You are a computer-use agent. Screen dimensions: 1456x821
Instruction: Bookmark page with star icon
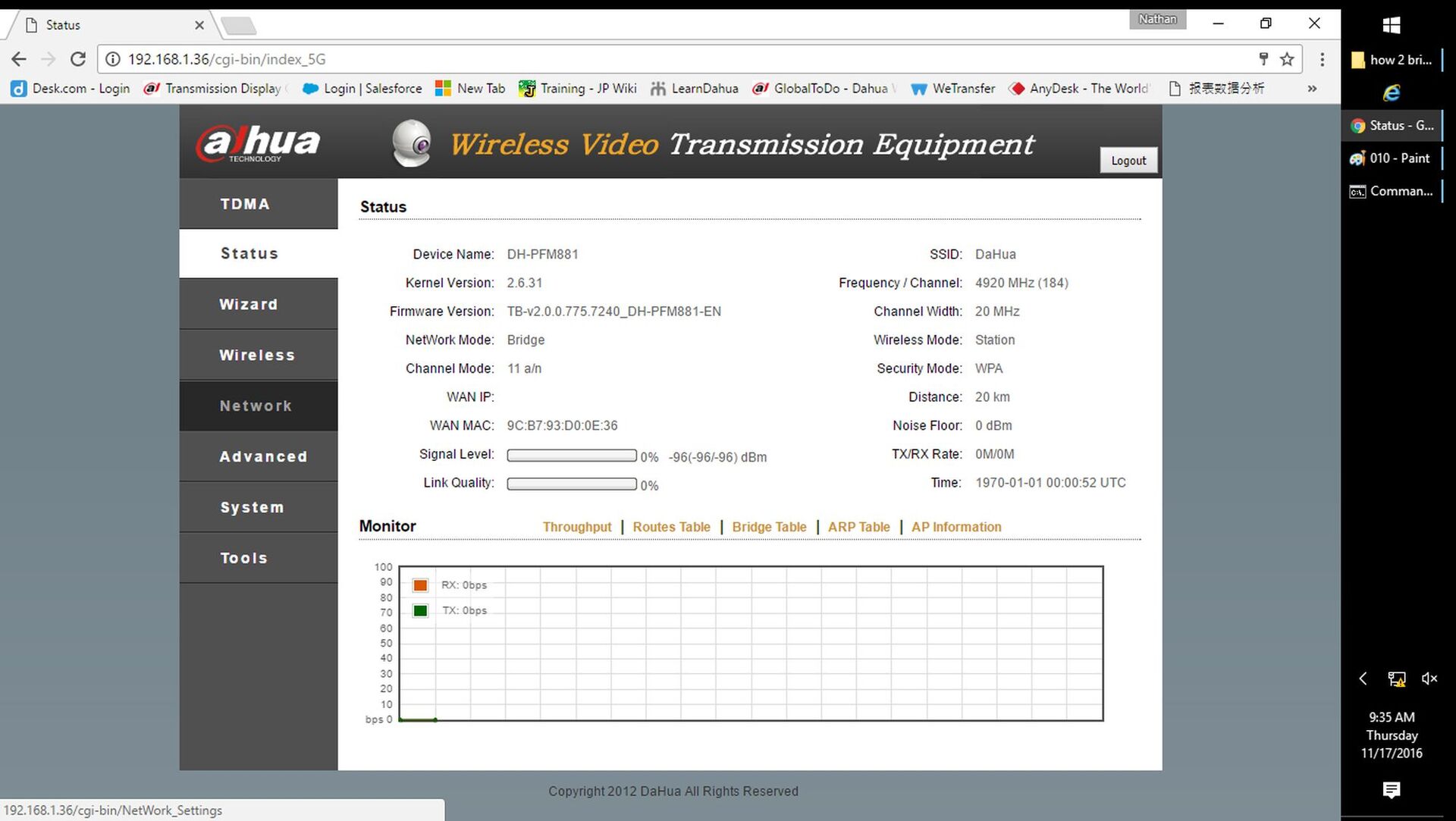coord(1287,59)
